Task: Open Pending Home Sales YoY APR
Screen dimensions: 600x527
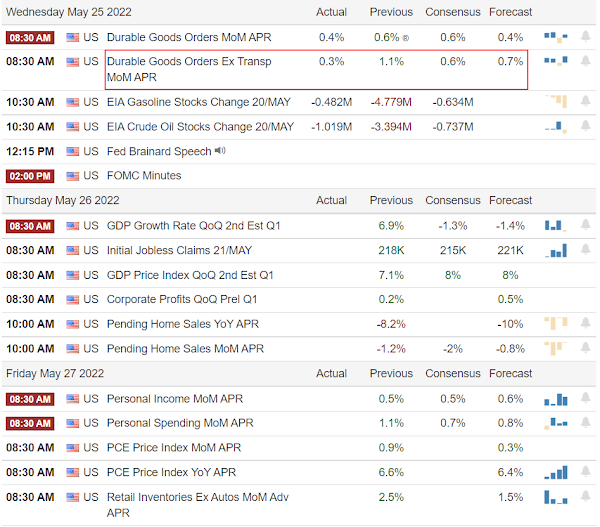Action: pos(183,324)
